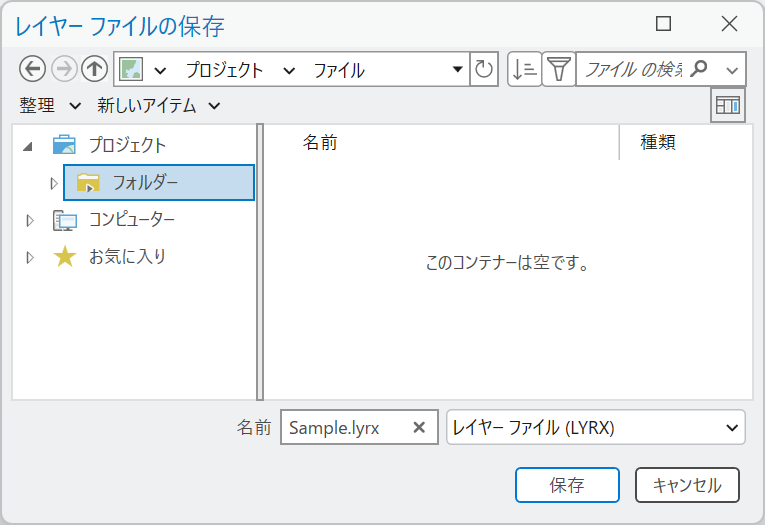
Task: Open the filter options funnel
Action: click(x=558, y=69)
